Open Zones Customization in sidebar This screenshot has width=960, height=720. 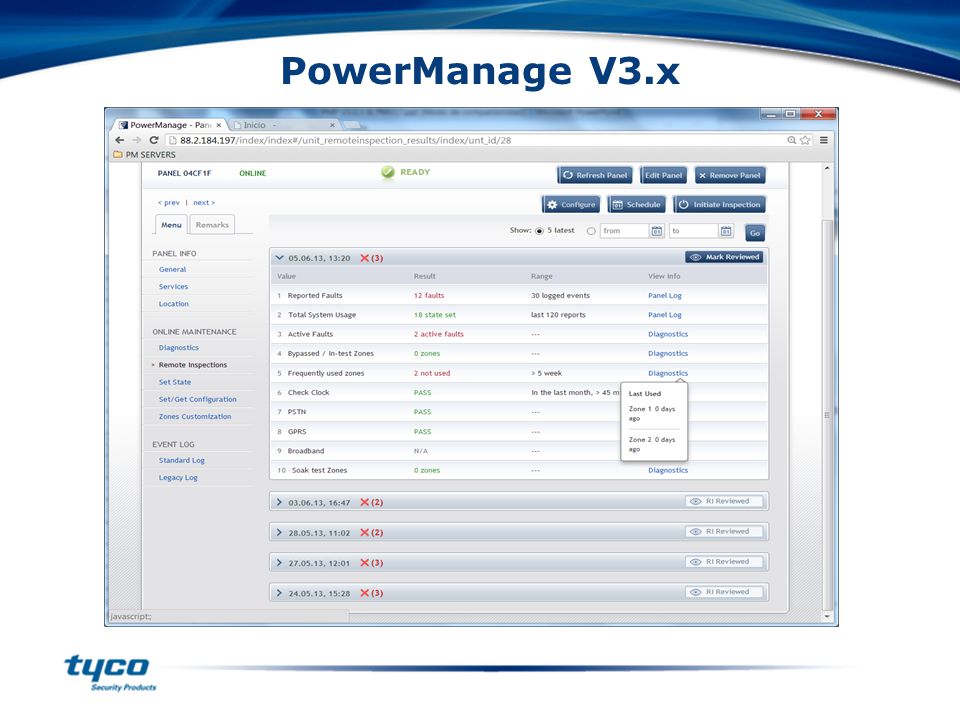195,416
